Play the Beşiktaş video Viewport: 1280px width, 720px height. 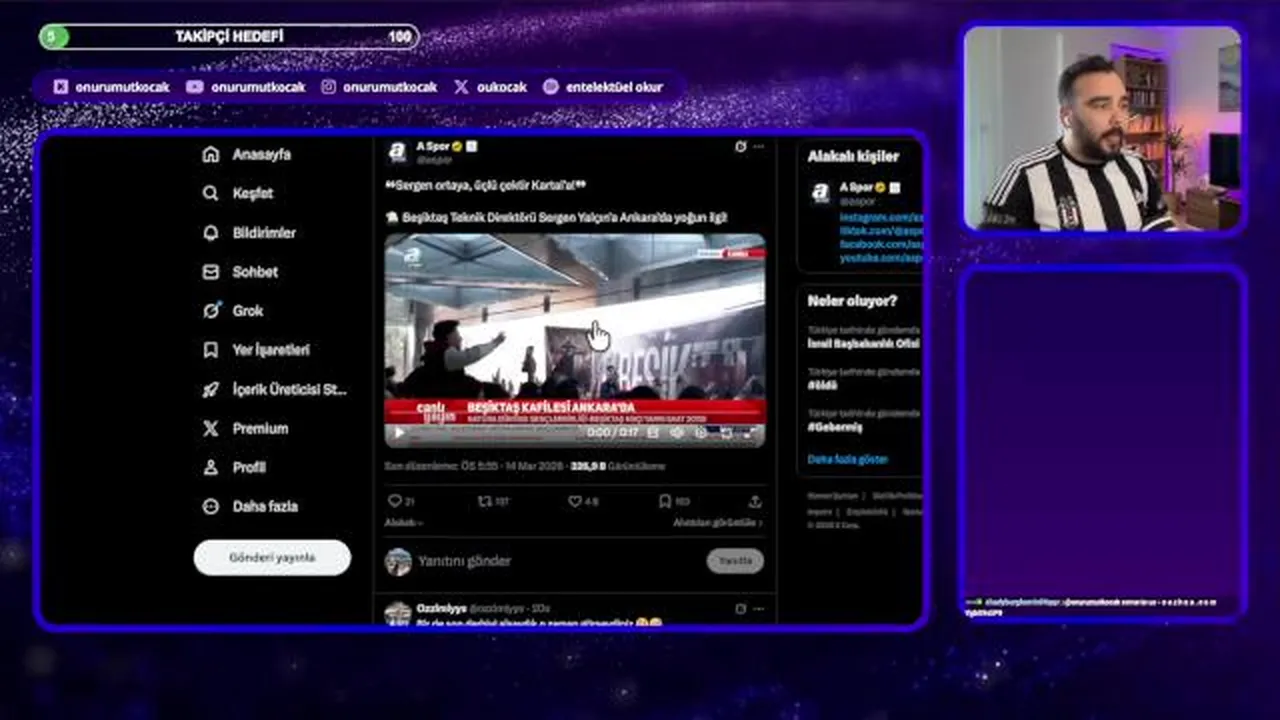coord(399,433)
